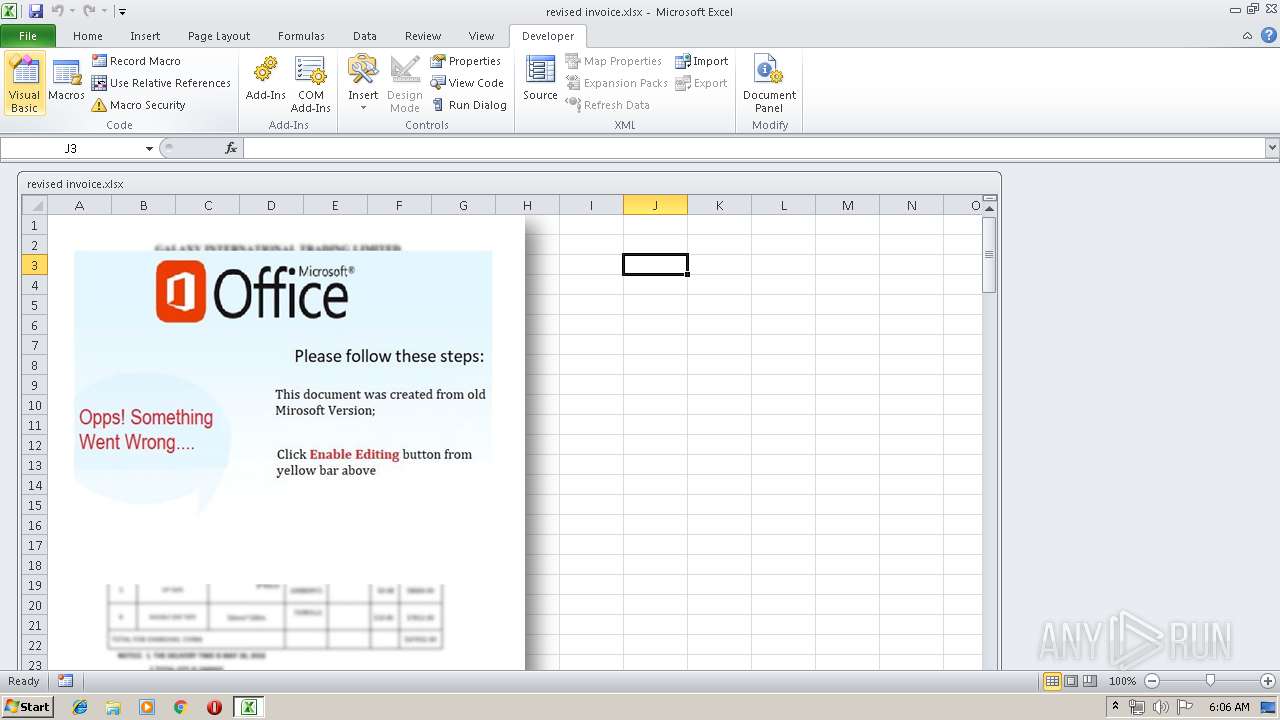Open control Properties
This screenshot has height=720, width=1280.
coord(466,61)
